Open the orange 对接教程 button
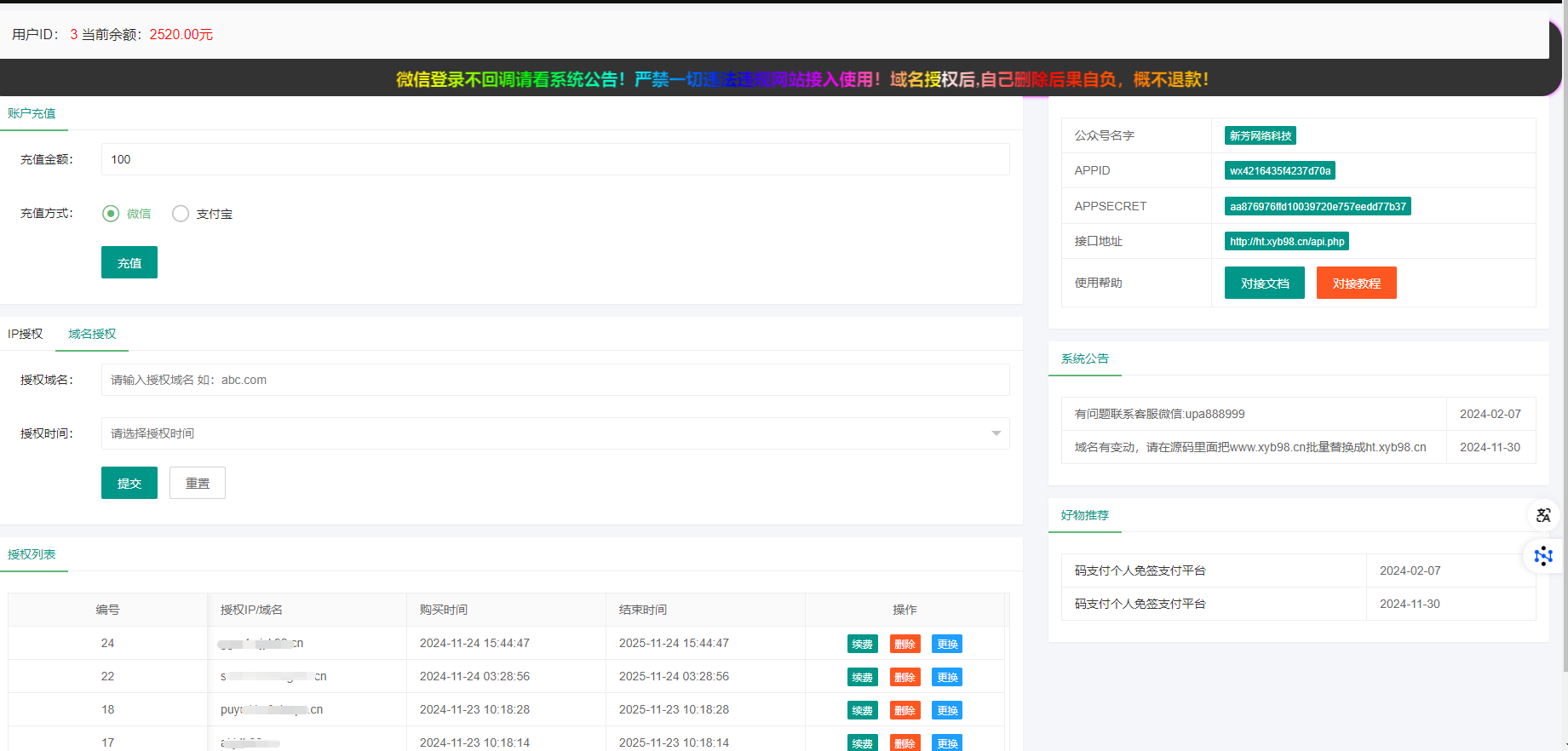This screenshot has width=1568, height=751. (1356, 284)
